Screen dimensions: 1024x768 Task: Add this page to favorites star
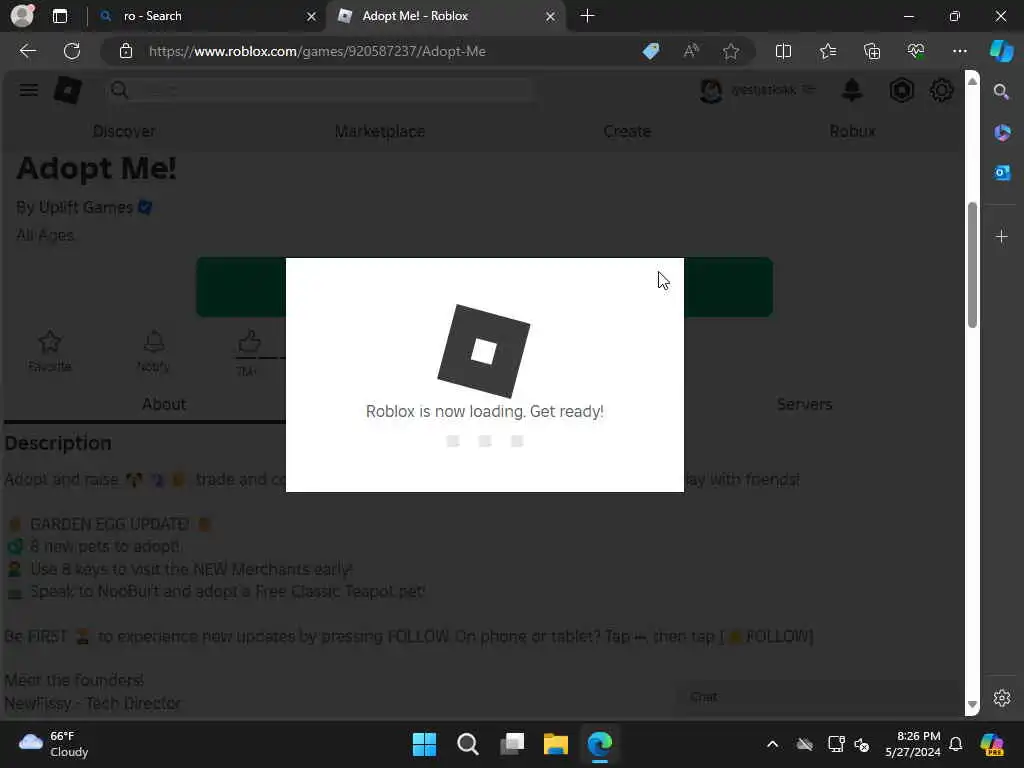[731, 51]
